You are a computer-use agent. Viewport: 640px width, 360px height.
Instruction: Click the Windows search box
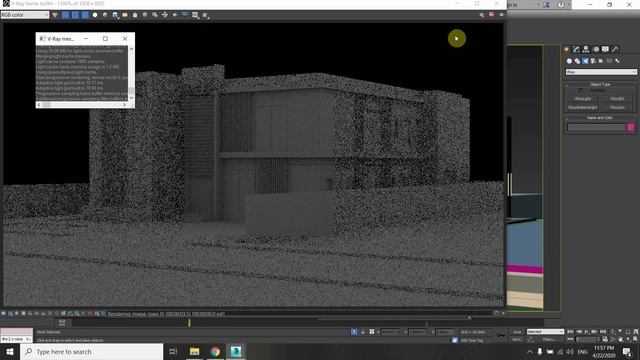tap(91, 351)
